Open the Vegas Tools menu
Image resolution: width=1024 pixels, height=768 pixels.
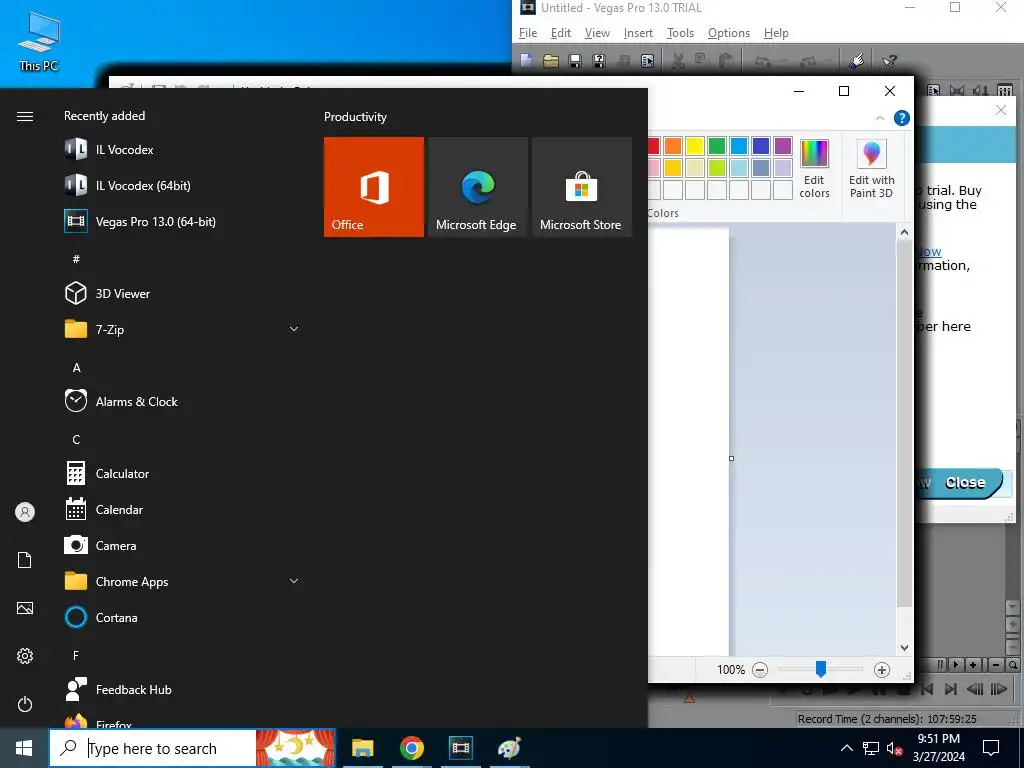680,33
